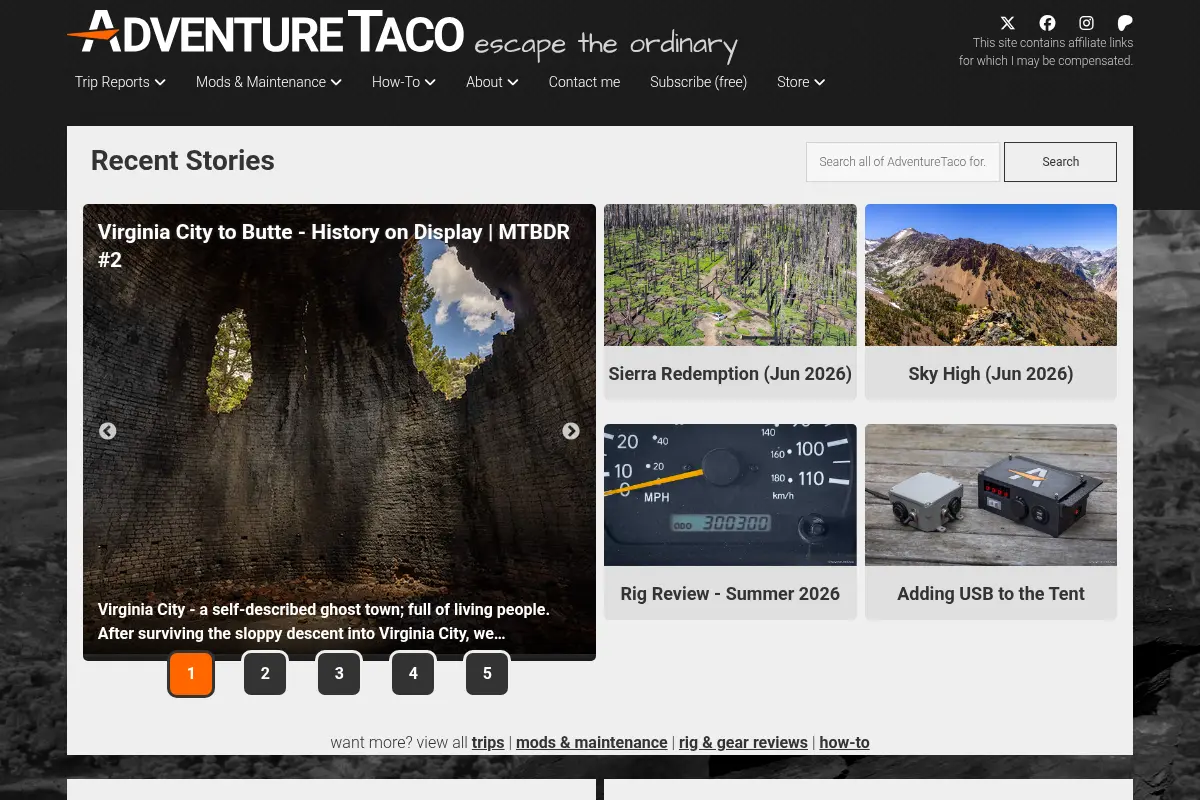The image size is (1200, 800).
Task: Open the Facebook page icon
Action: pos(1047,23)
